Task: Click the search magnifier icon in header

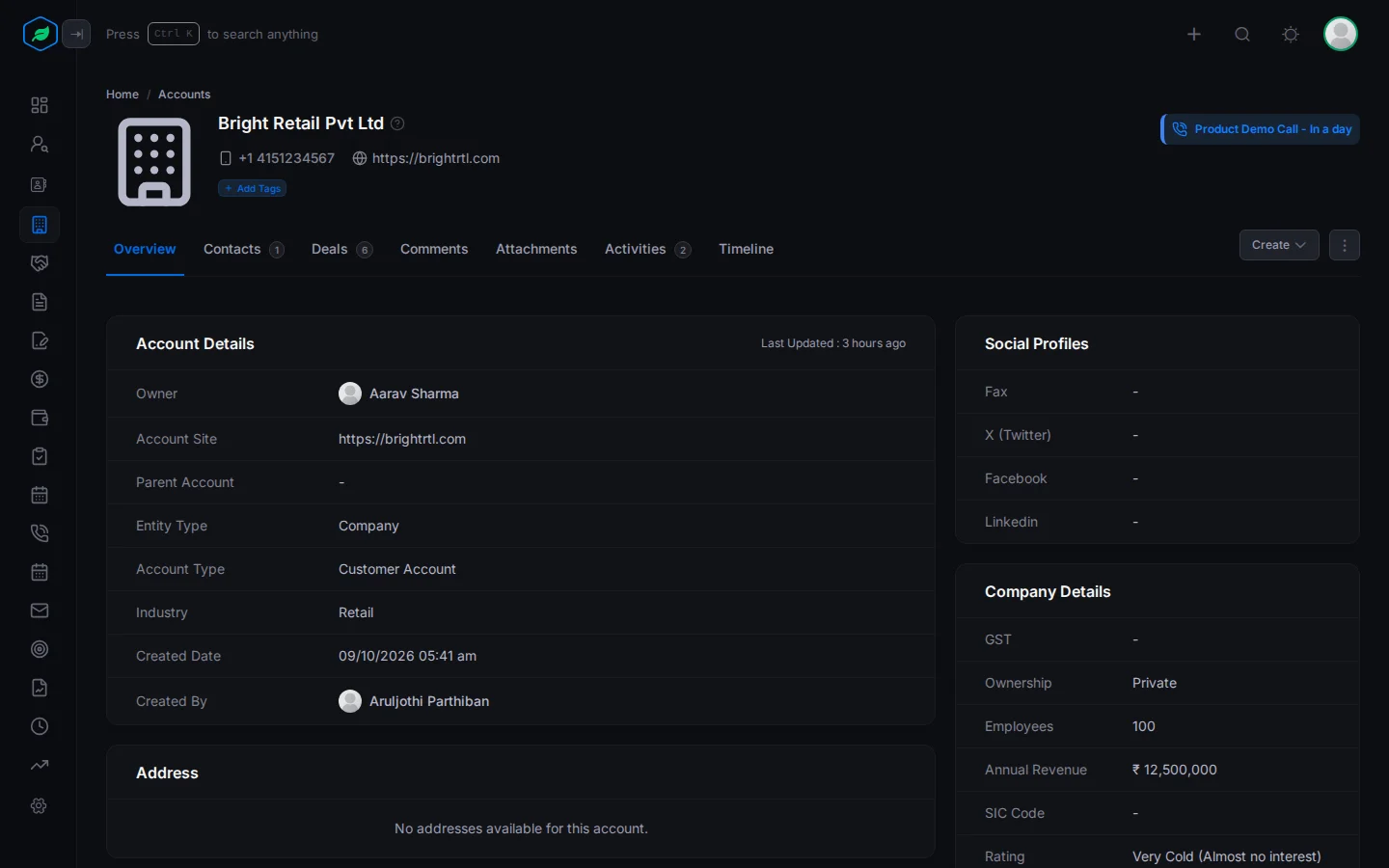Action: coord(1242,34)
